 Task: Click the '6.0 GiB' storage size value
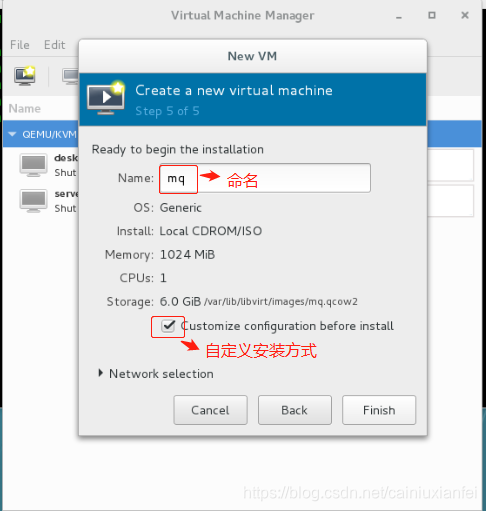point(180,302)
